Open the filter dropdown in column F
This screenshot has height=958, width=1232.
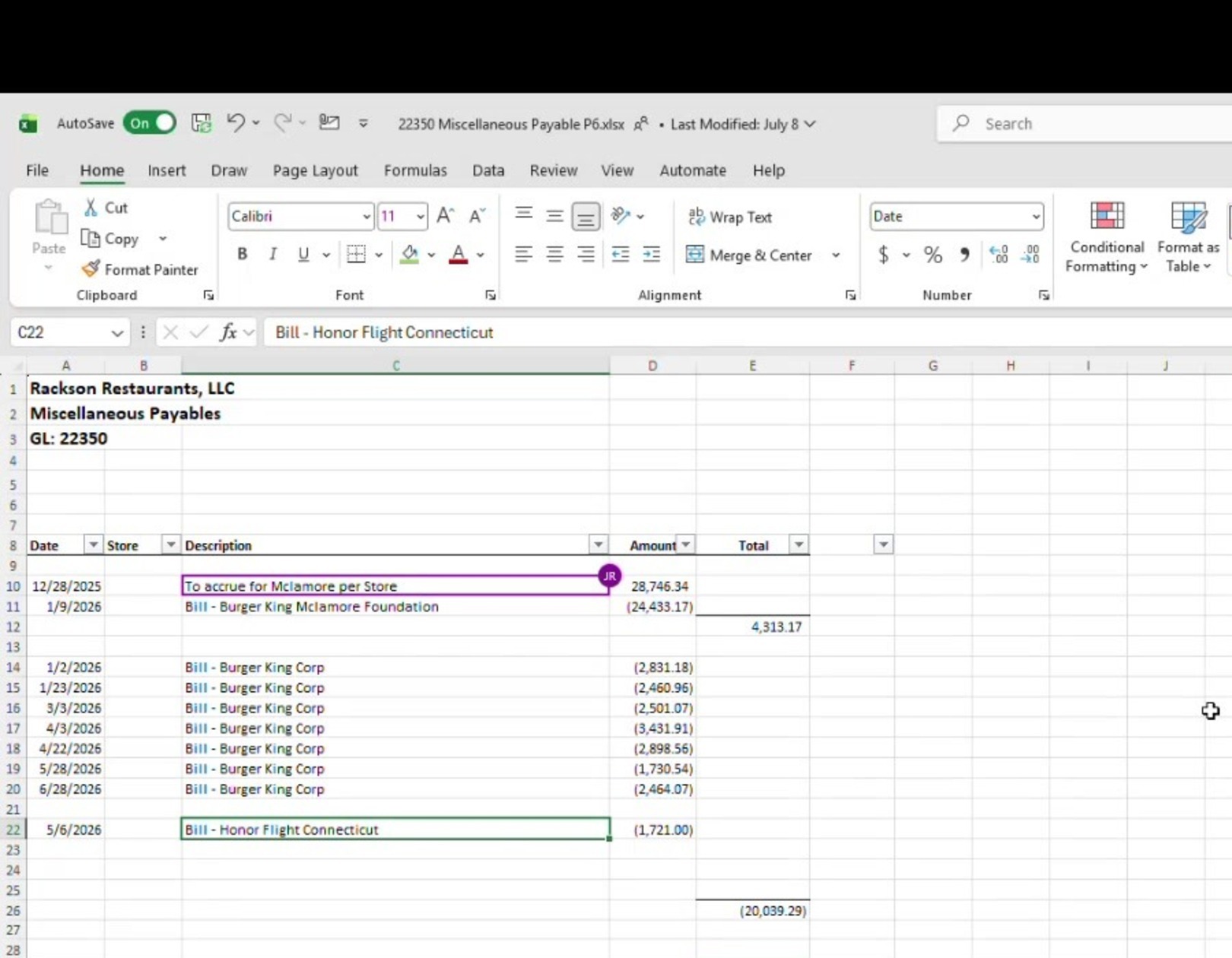click(x=883, y=545)
